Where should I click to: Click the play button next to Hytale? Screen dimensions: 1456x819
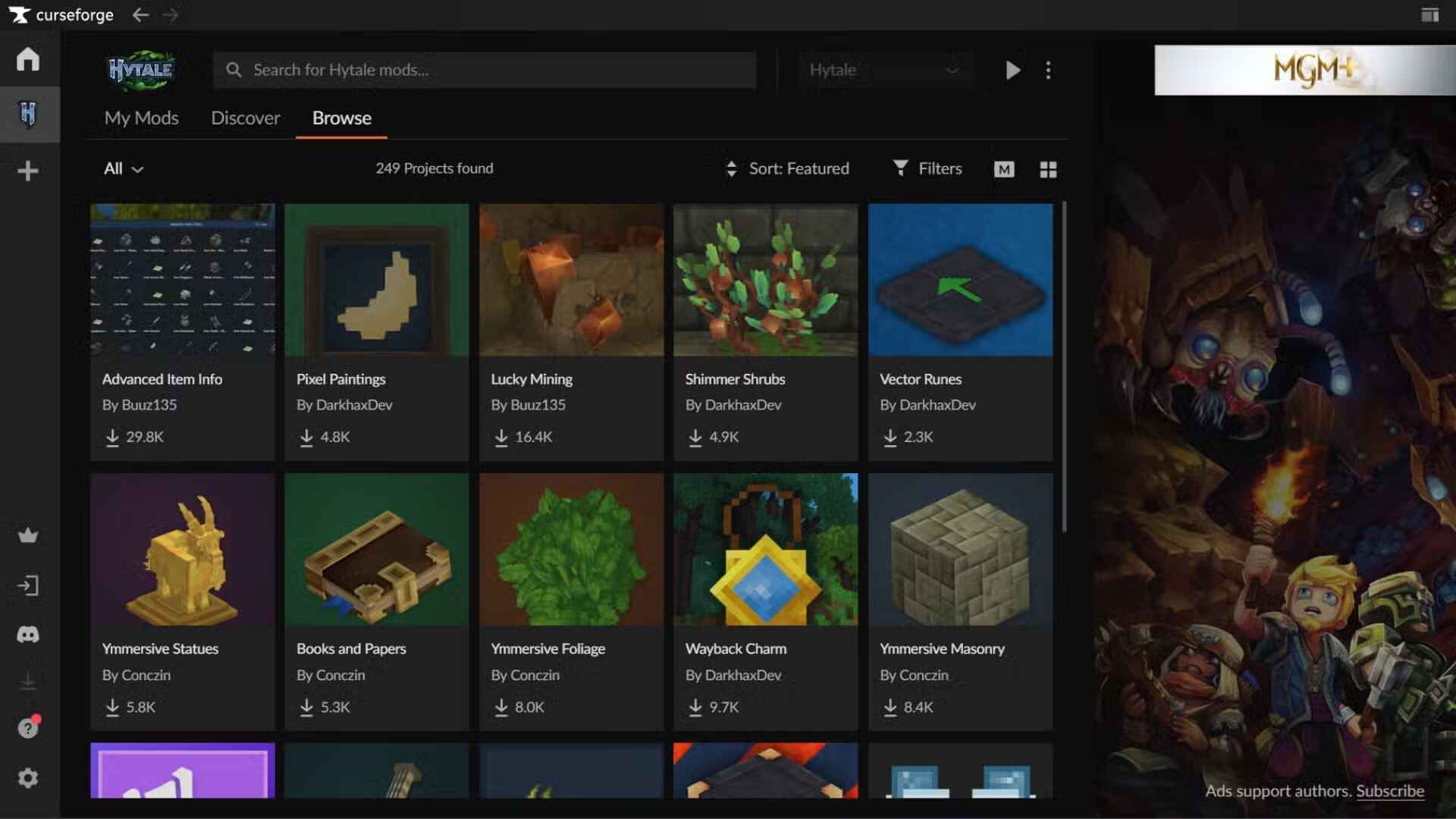[x=1012, y=70]
